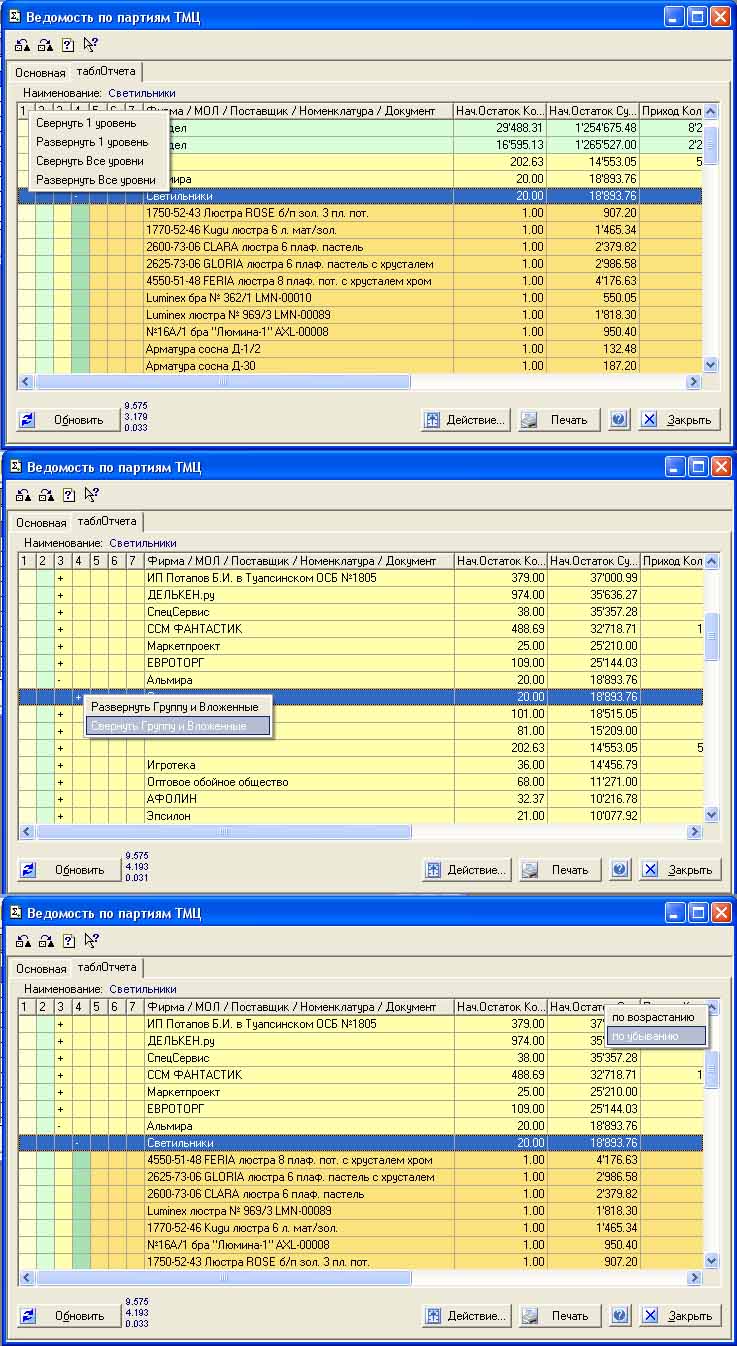Click vertical scrollbar down arrow in top window table
The image size is (737, 1346).
(711, 366)
